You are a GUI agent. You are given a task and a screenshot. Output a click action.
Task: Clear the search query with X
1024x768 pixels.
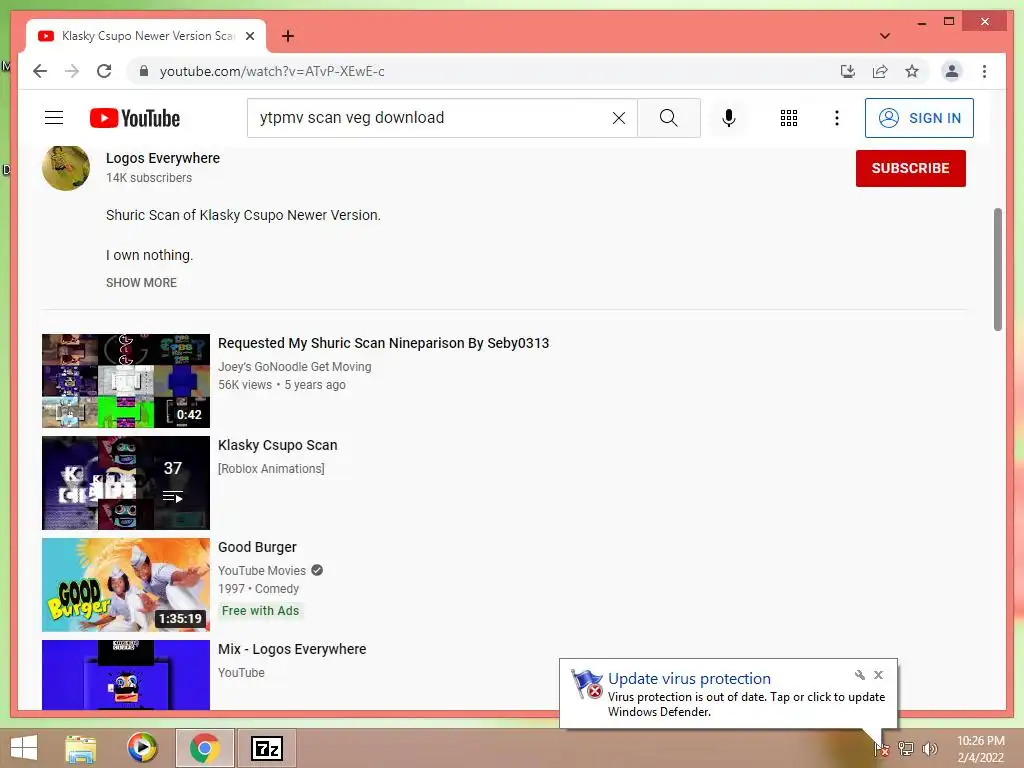[x=618, y=118]
